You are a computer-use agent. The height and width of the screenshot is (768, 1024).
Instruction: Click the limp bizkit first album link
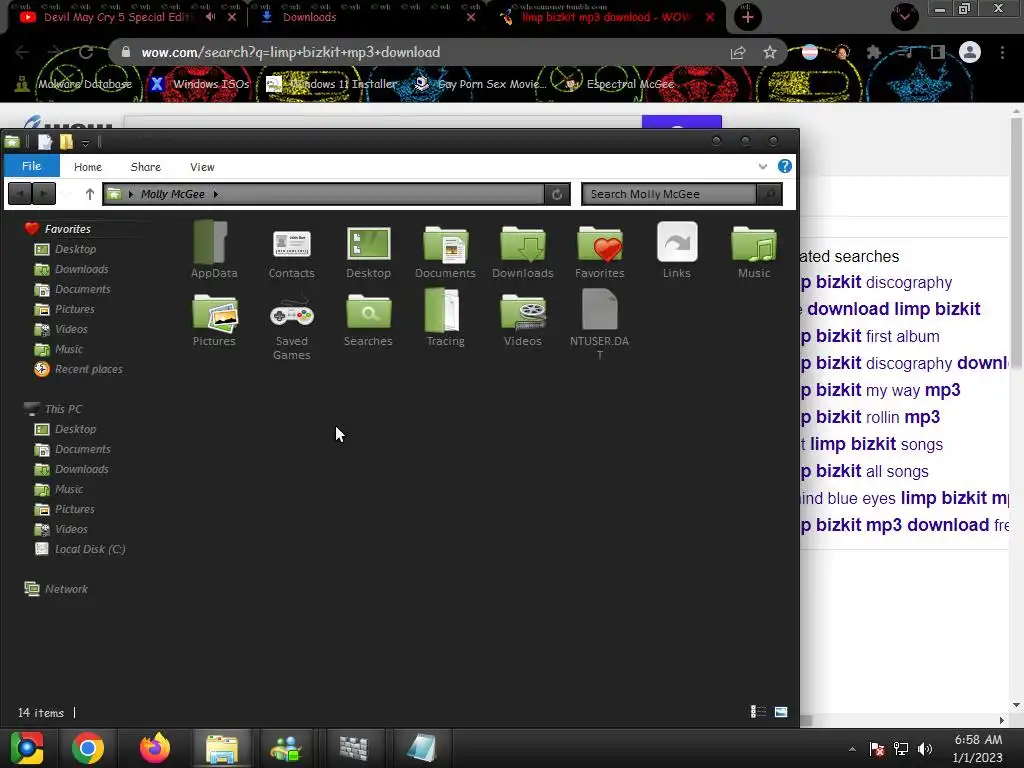click(x=871, y=336)
